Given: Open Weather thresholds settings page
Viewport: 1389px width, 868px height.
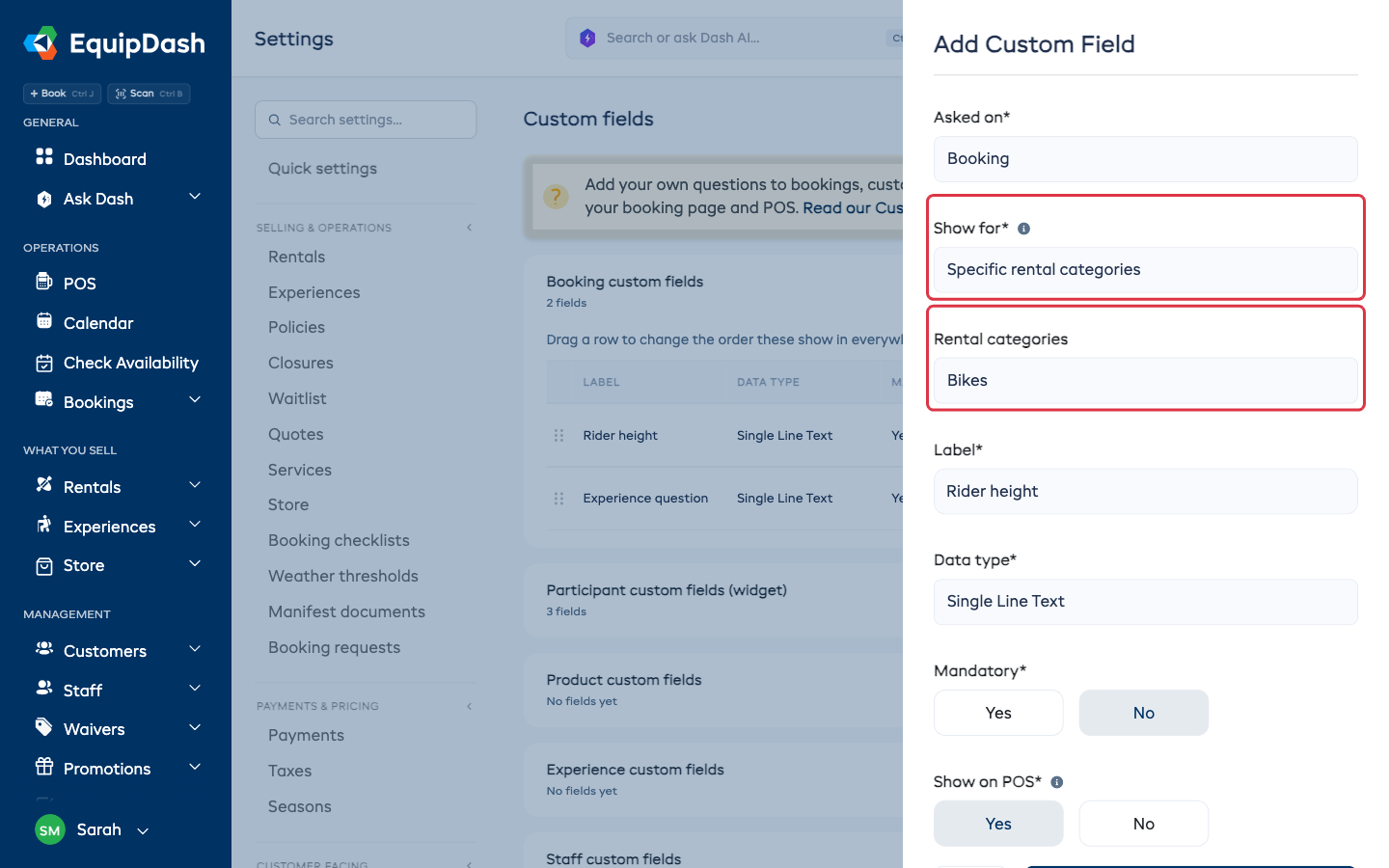Looking at the screenshot, I should tap(343, 577).
